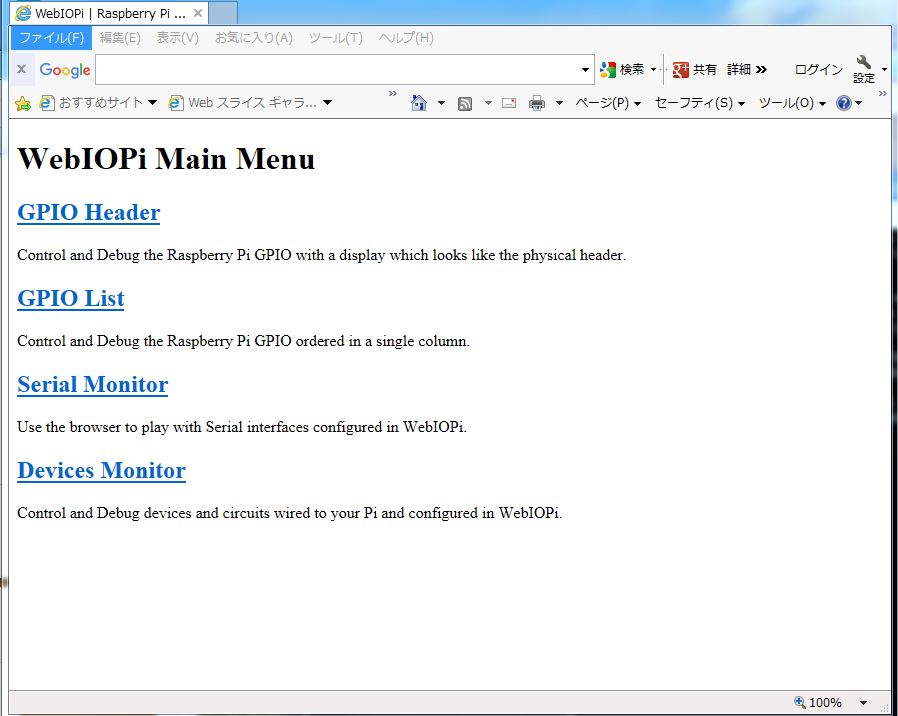
Task: Open the ページ(P) dropdown menu
Action: coord(607,103)
